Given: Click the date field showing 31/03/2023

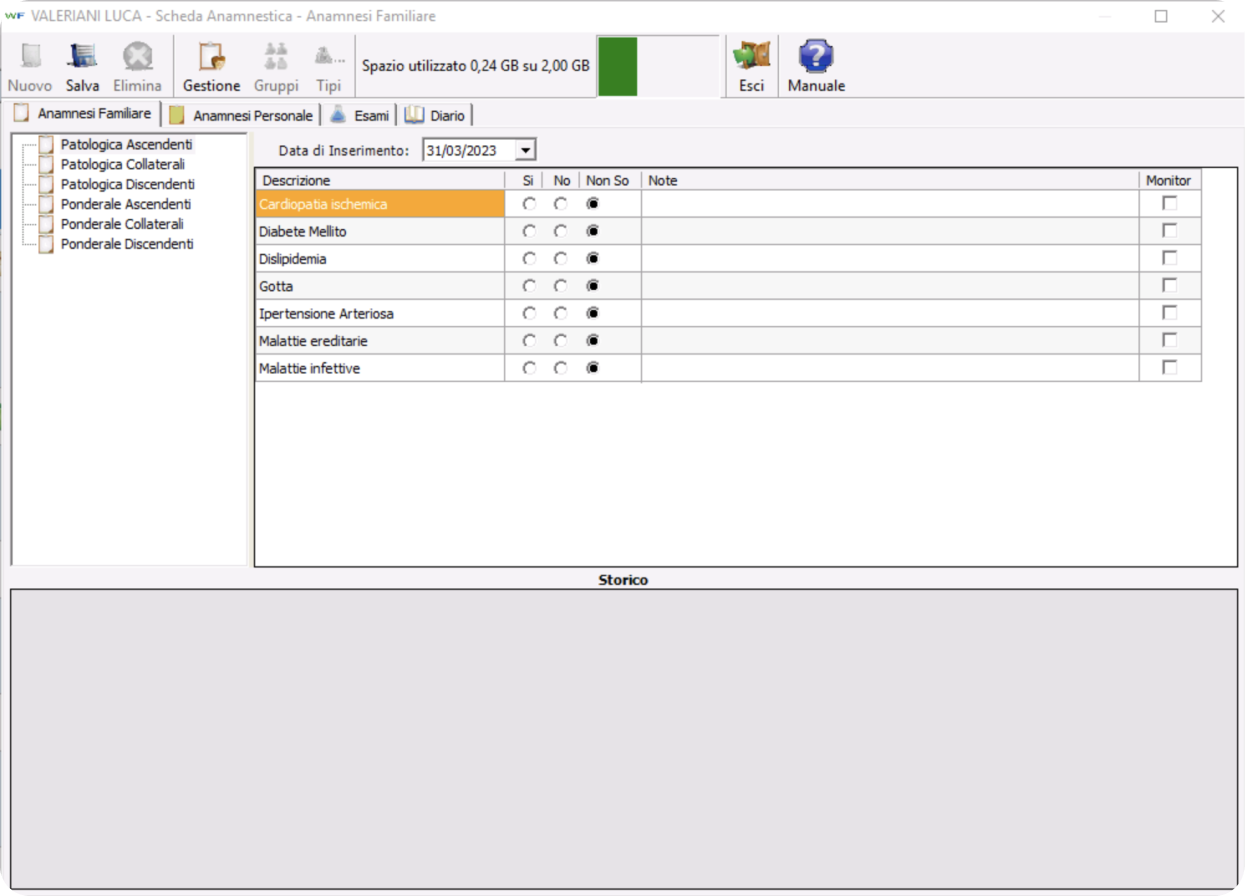Looking at the screenshot, I should [x=469, y=151].
